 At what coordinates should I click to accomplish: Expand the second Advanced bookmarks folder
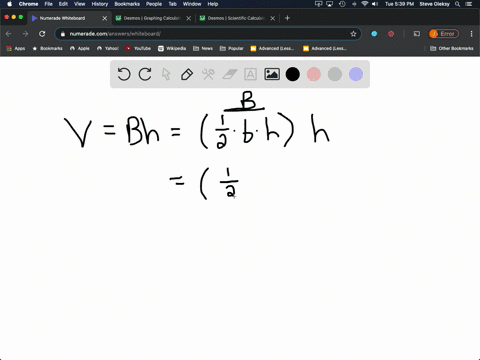(325, 48)
